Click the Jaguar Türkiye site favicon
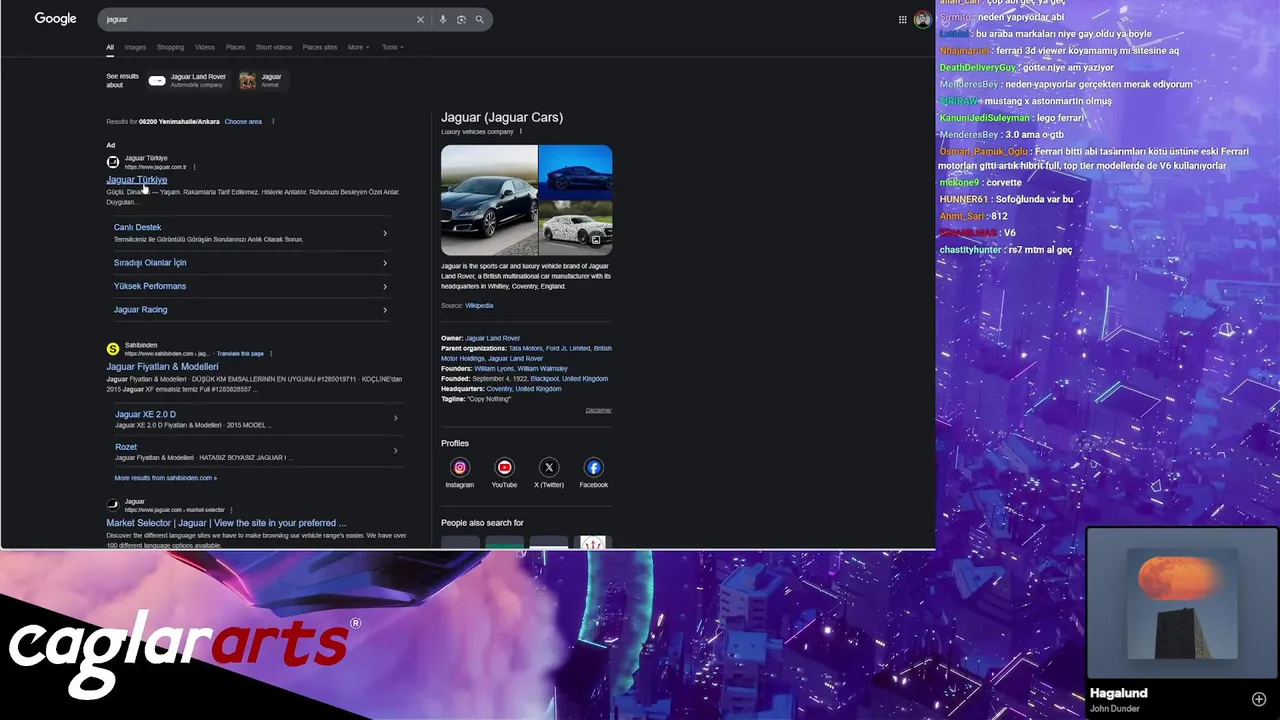Image resolution: width=1280 pixels, height=720 pixels. point(113,162)
